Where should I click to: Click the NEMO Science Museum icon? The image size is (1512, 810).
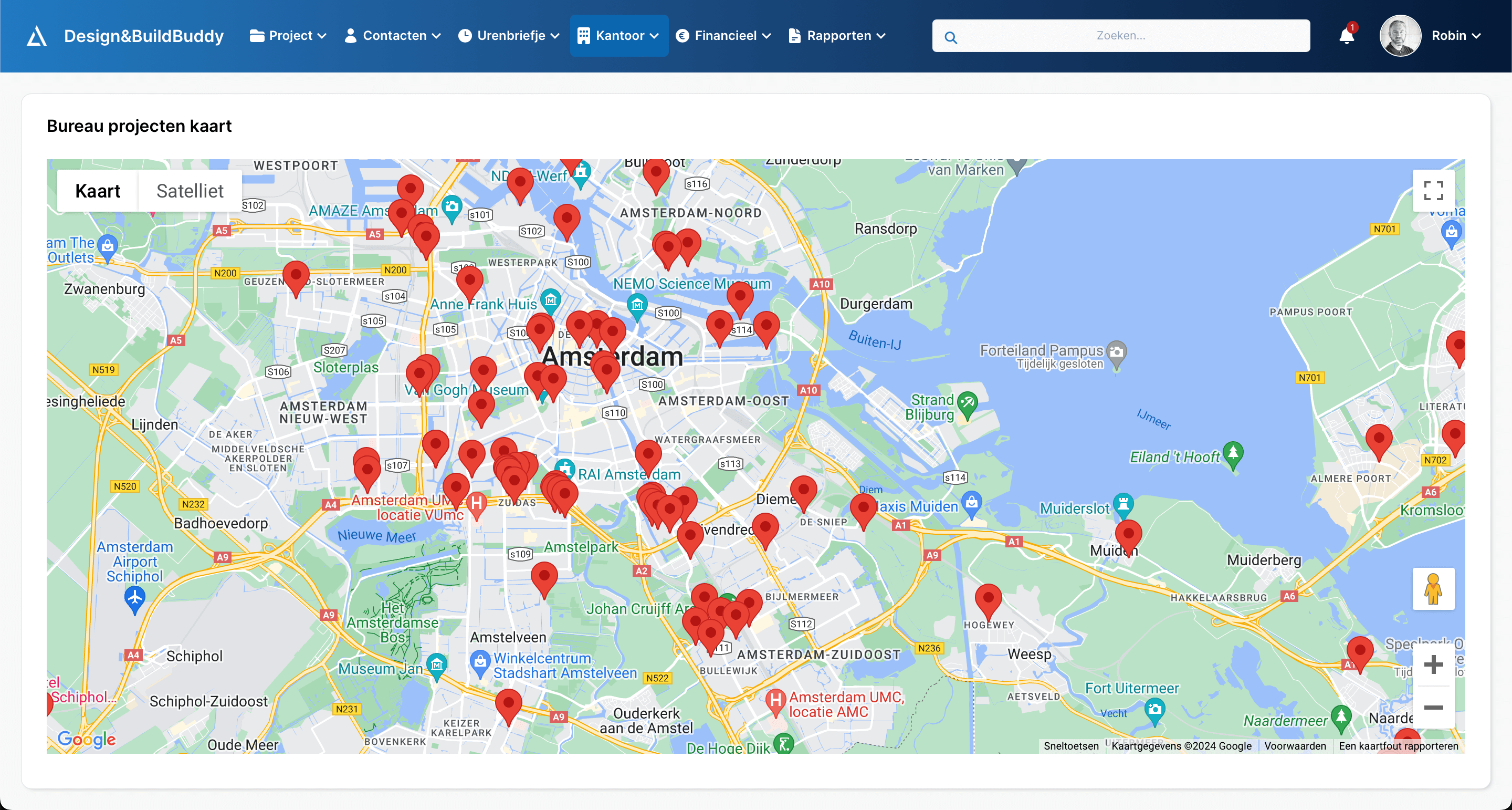point(637,307)
